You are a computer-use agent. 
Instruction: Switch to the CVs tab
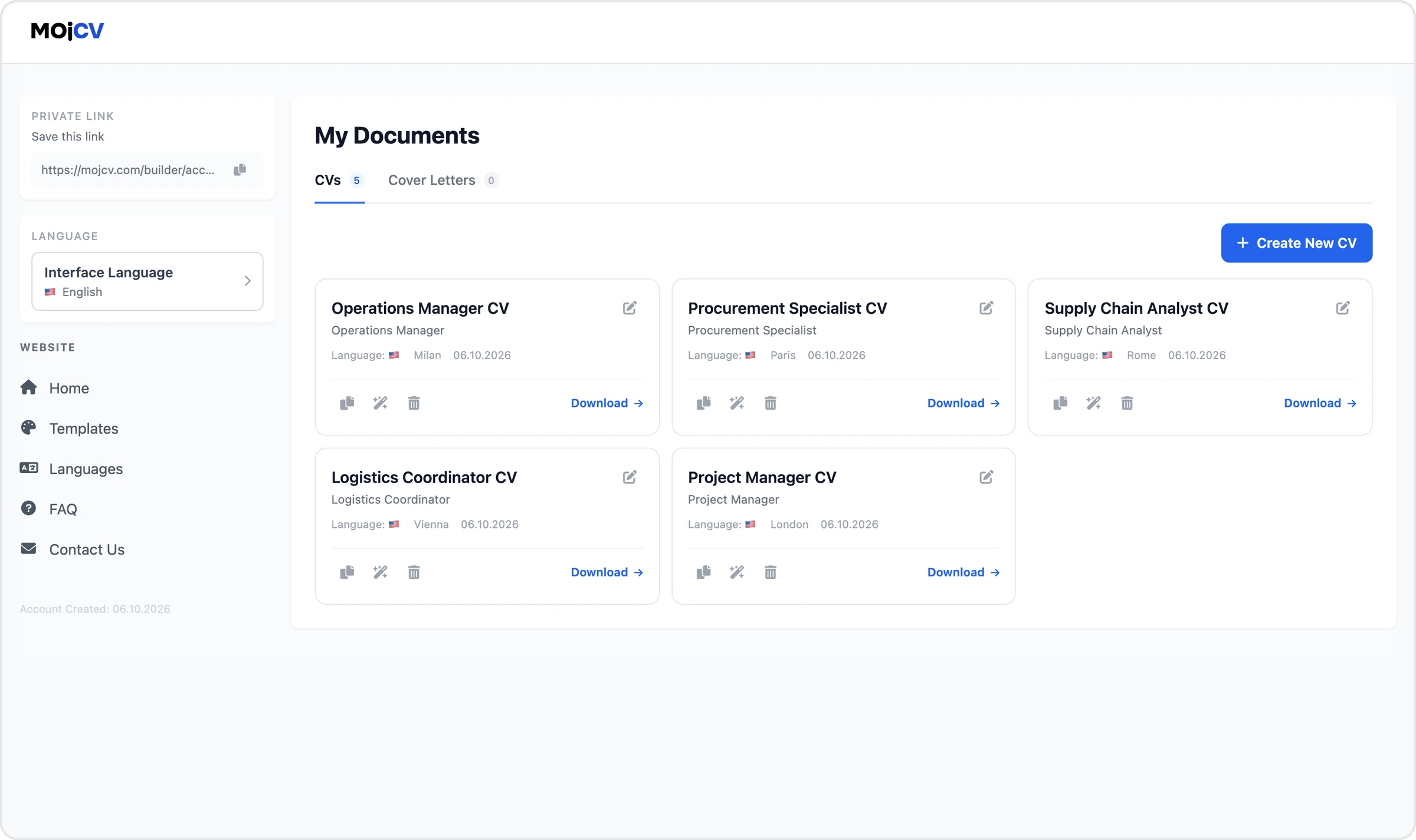point(339,181)
